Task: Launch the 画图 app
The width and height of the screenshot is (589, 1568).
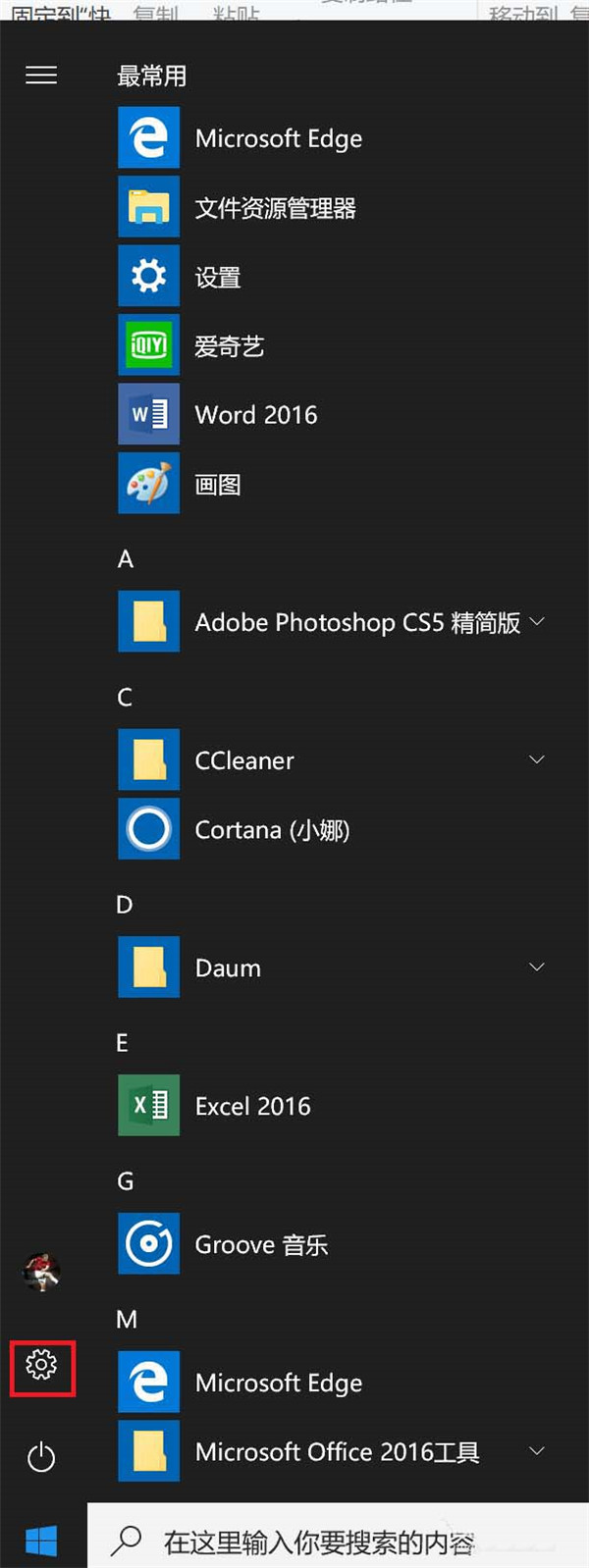Action: pos(216,484)
